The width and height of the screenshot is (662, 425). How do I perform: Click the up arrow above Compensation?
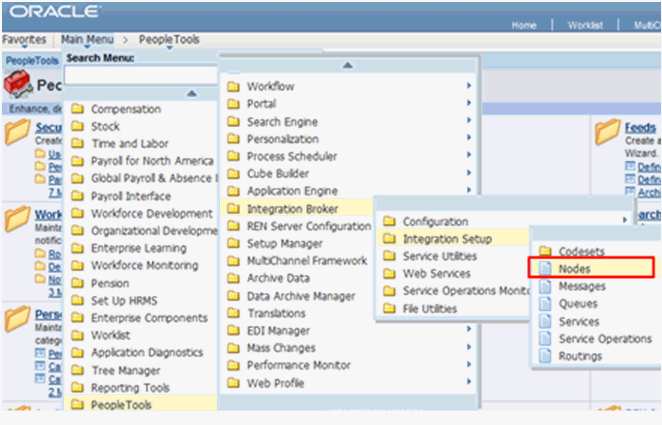pos(192,93)
